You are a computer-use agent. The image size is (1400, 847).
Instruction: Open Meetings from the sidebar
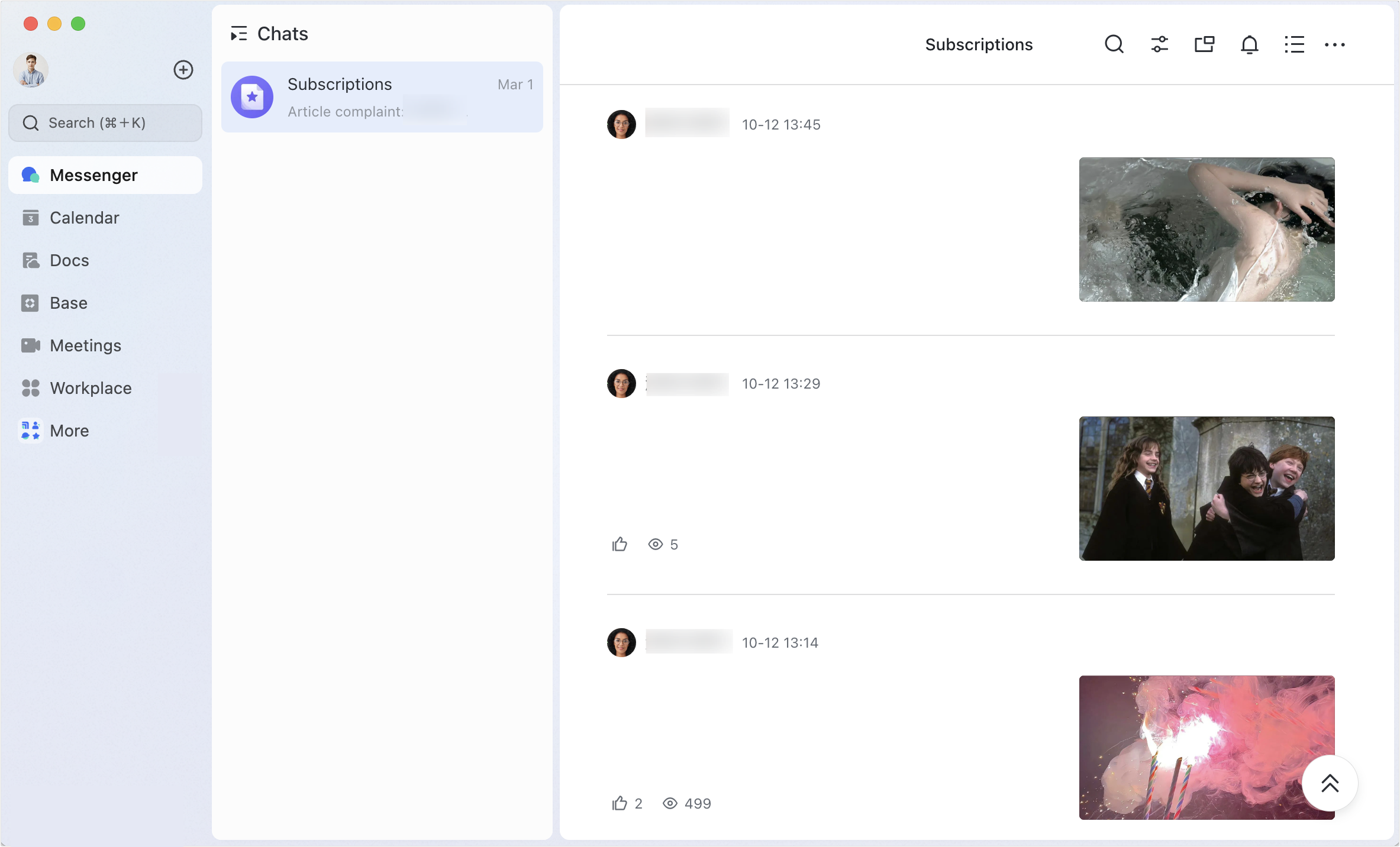click(85, 345)
